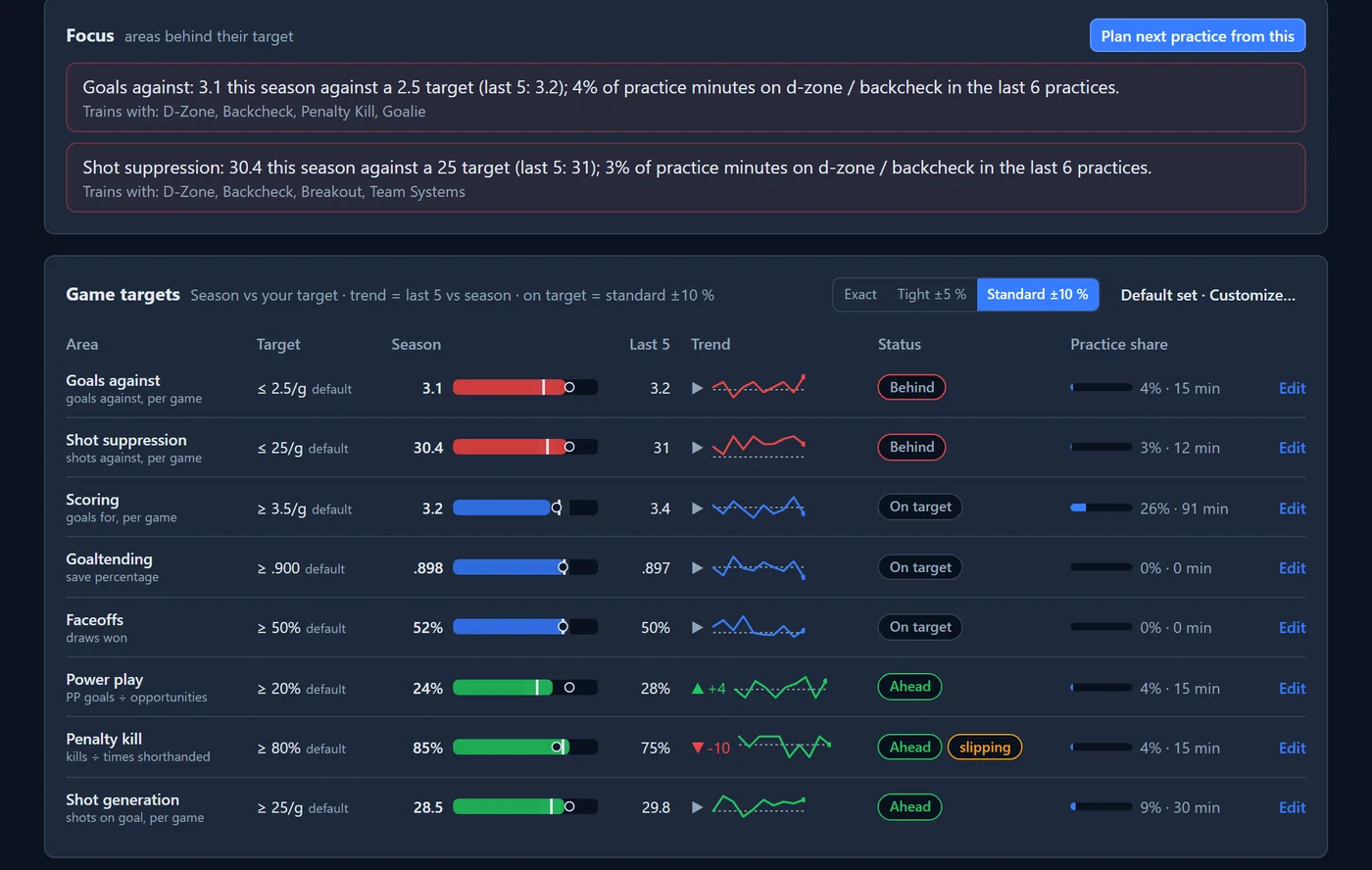Click the Shot generation last 5 value 29.8

(x=656, y=807)
